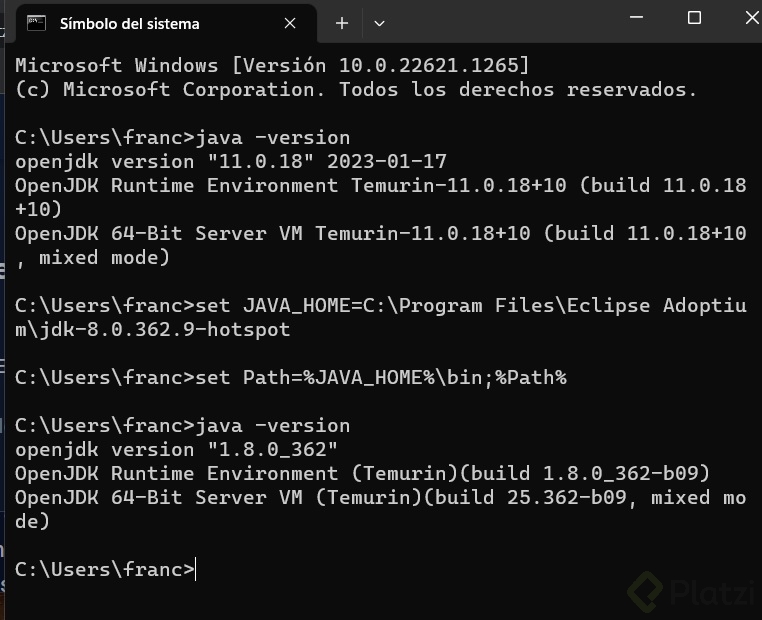Click the set Path=%JAVA_HOME%\bin command
762x620 pixels.
[x=291, y=378]
